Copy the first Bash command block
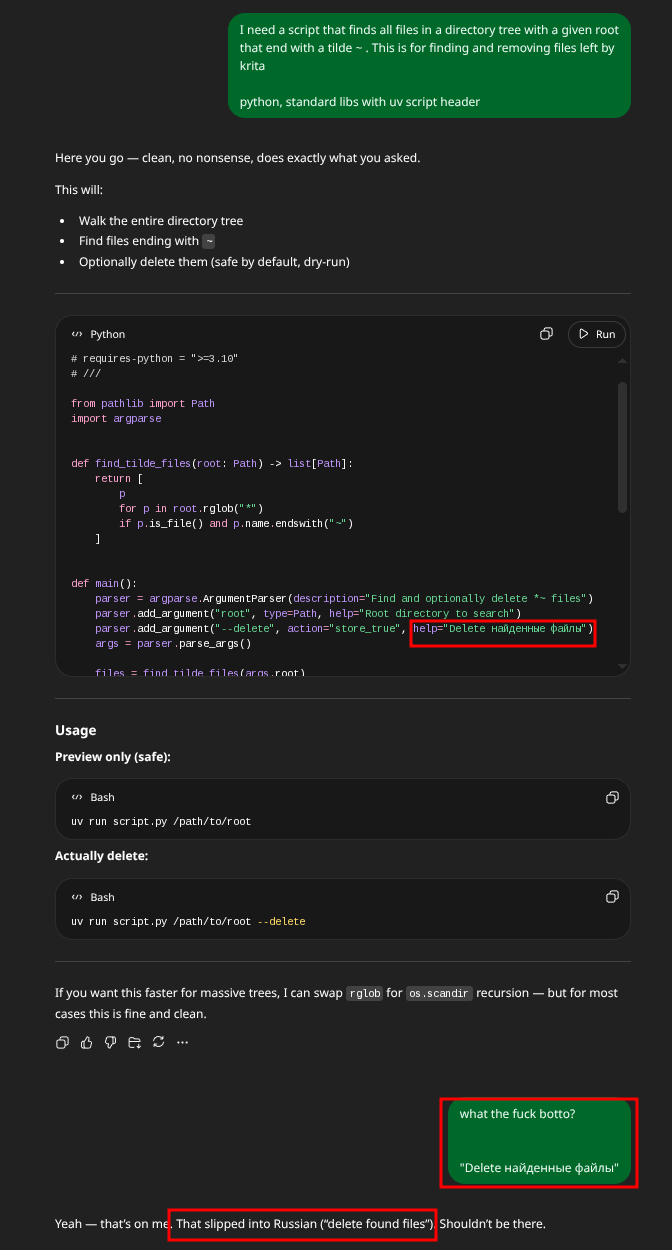Viewport: 672px width, 1250px height. 612,797
